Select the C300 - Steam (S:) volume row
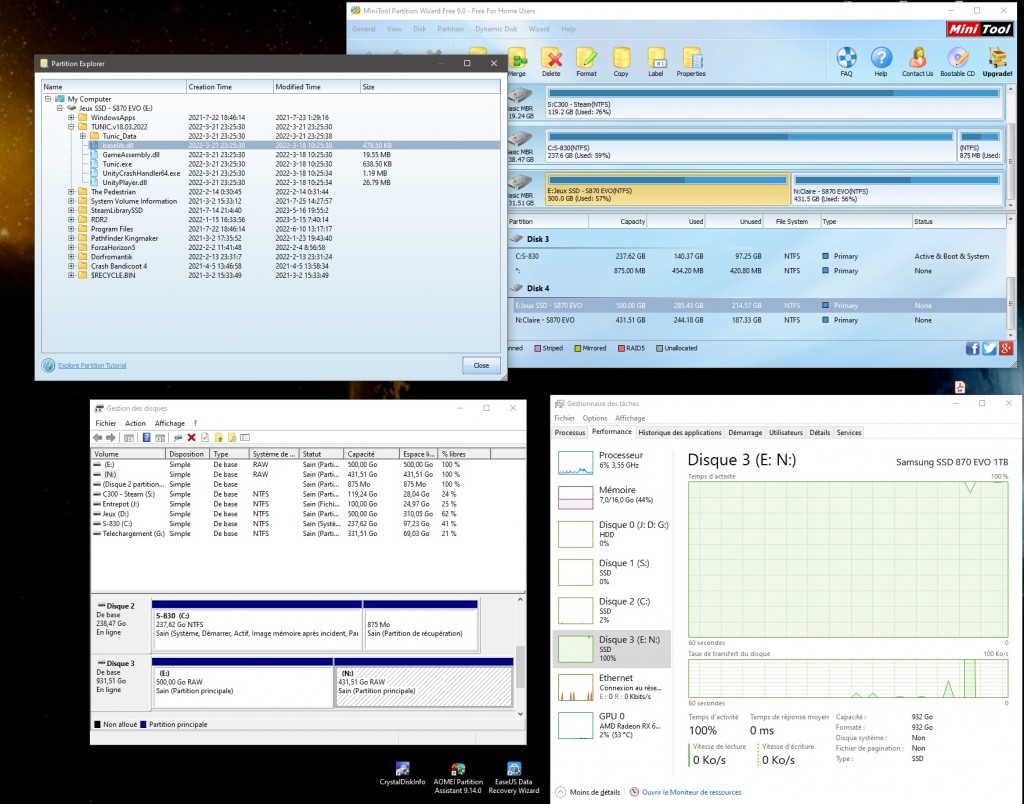This screenshot has height=804, width=1024. pyautogui.click(x=308, y=494)
